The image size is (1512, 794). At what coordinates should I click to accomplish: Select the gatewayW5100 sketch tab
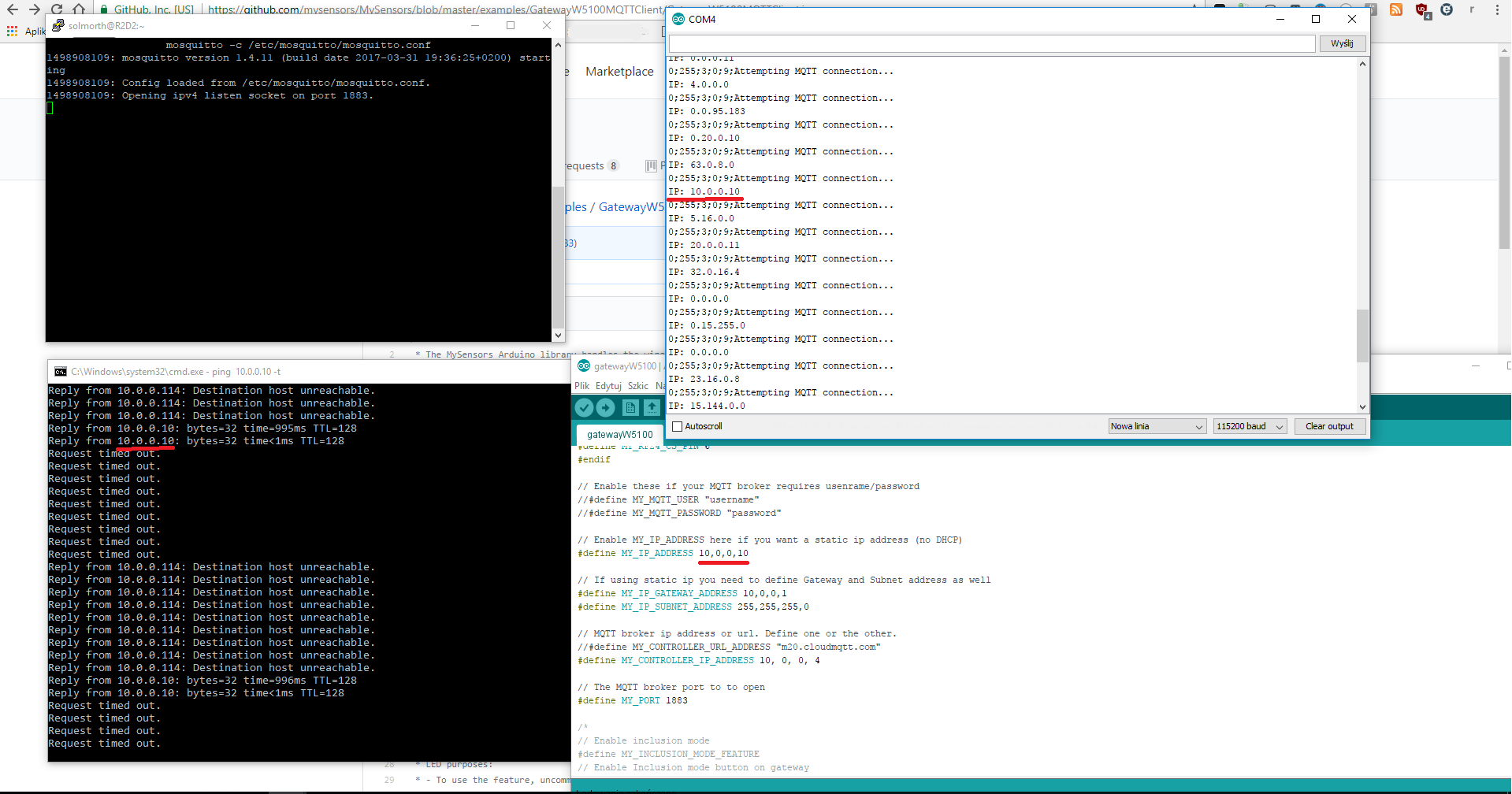[x=619, y=434]
